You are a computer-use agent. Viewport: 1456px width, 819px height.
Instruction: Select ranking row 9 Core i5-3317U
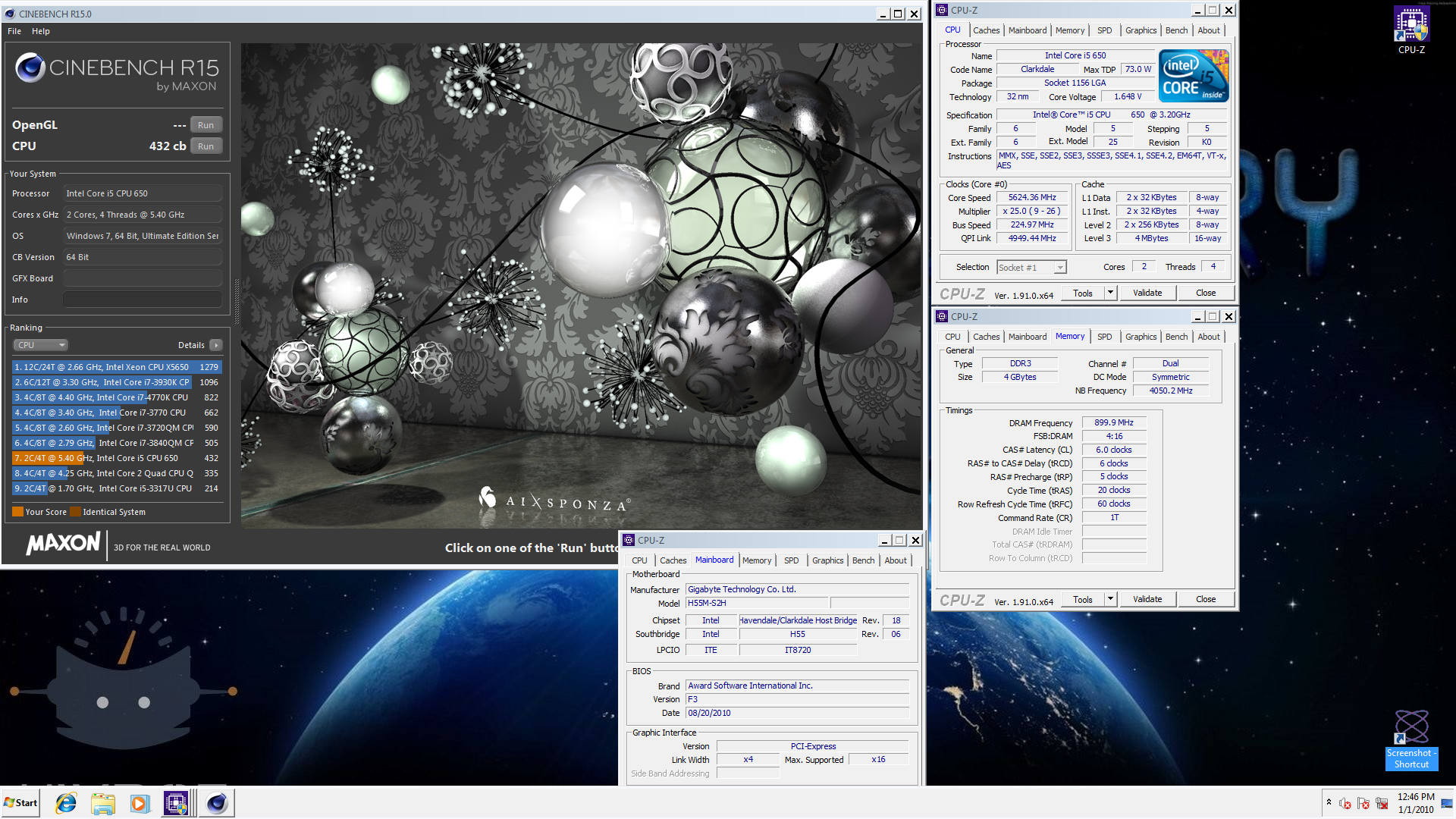pyautogui.click(x=117, y=488)
